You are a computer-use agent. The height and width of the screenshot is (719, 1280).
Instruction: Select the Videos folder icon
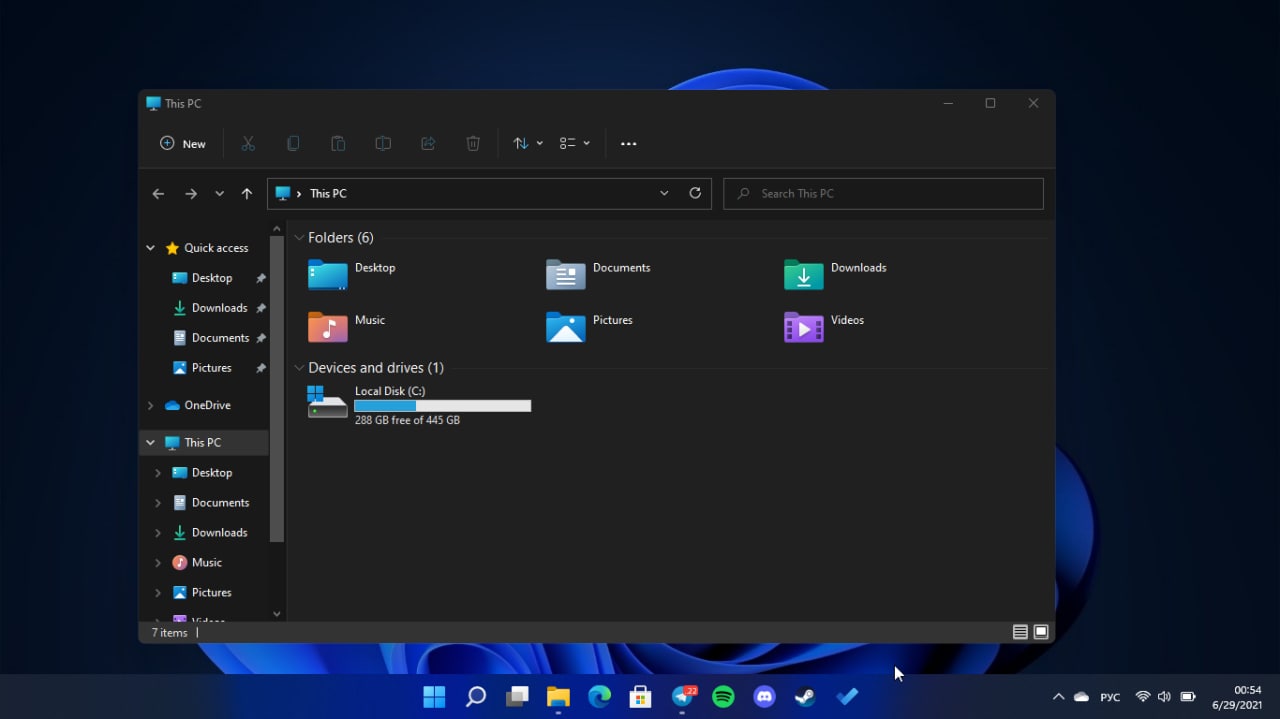point(803,326)
